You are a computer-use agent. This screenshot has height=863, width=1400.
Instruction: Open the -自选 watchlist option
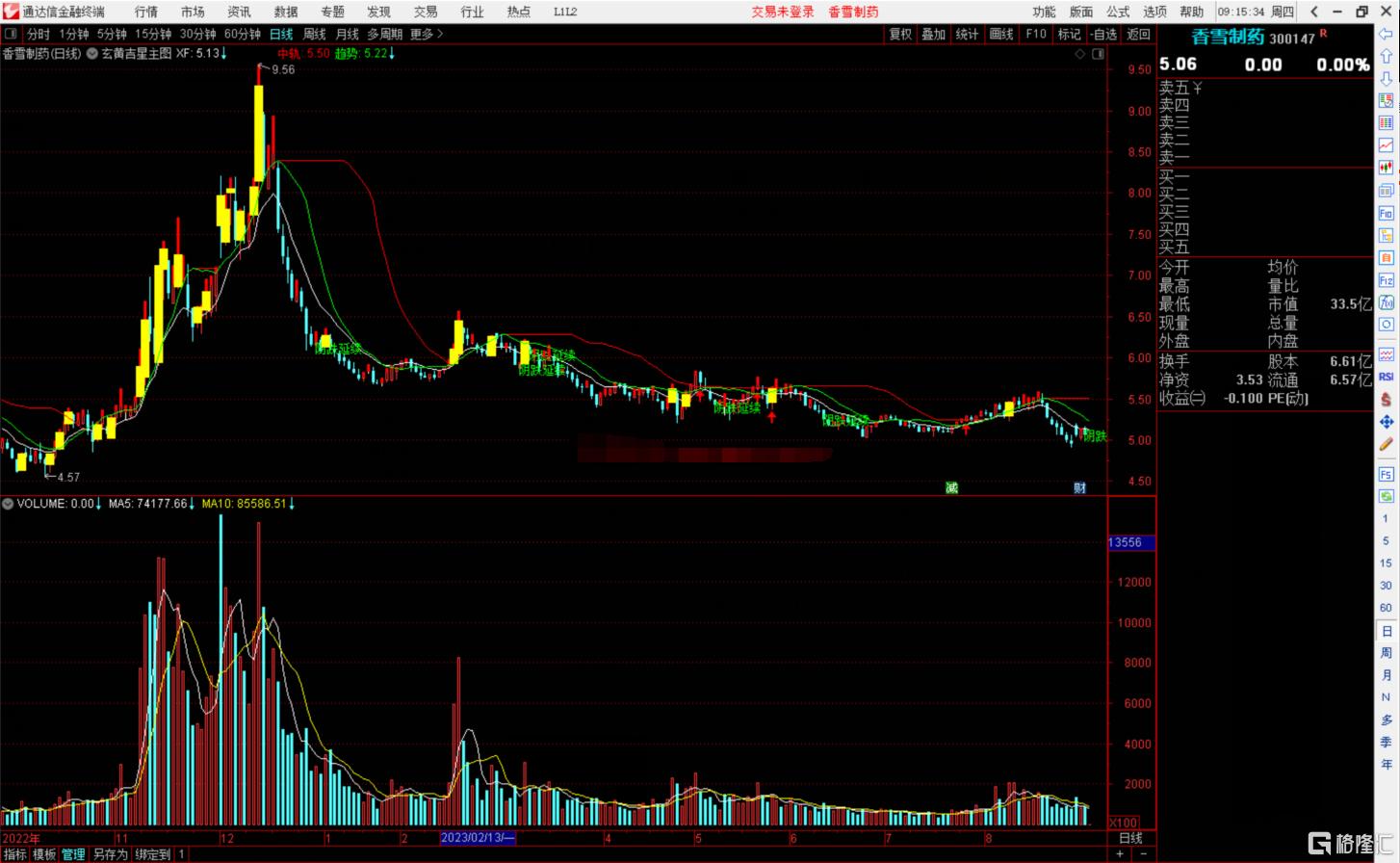(1103, 34)
